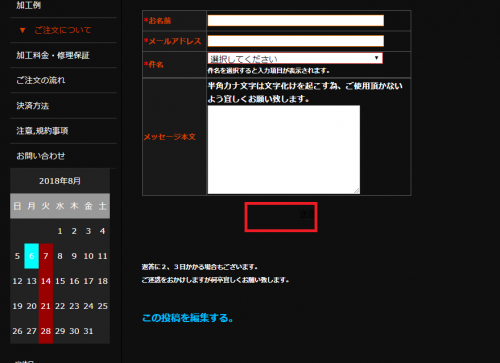Click the 2018年8月 calendar header
The width and height of the screenshot is (500, 363).
pos(60,181)
